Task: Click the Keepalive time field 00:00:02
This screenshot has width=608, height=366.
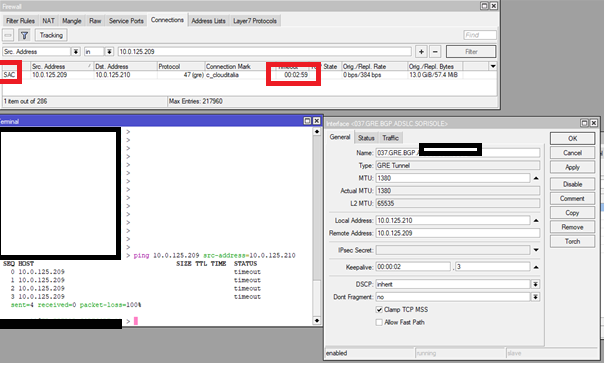Action: [413, 267]
